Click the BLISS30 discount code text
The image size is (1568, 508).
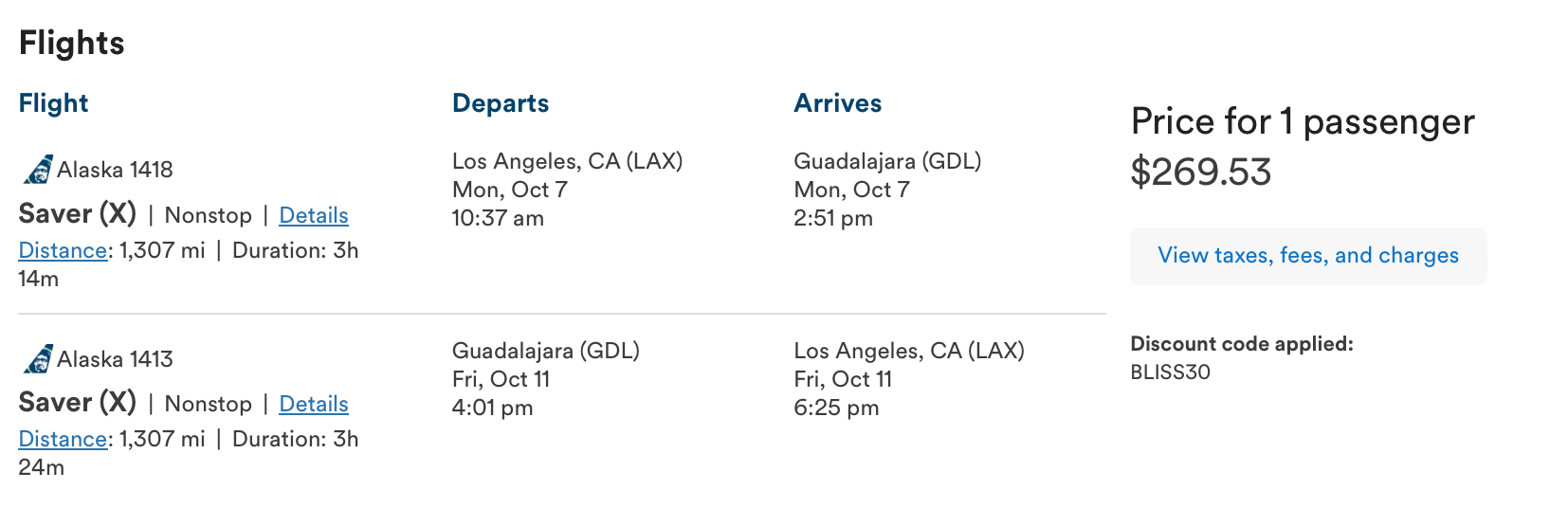pyautogui.click(x=1170, y=372)
